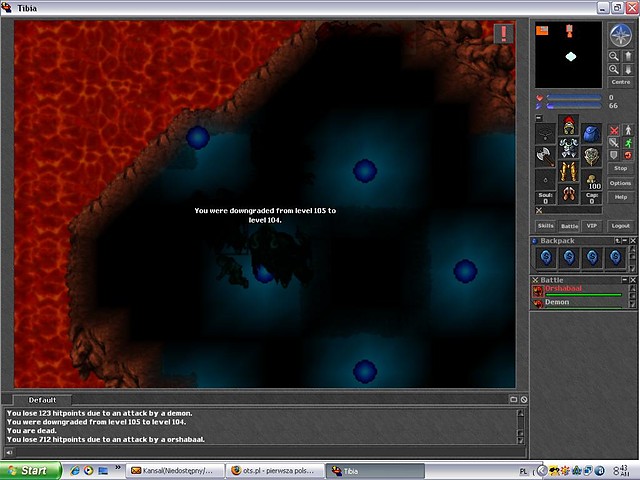Select the axe weapon slot

coord(545,156)
